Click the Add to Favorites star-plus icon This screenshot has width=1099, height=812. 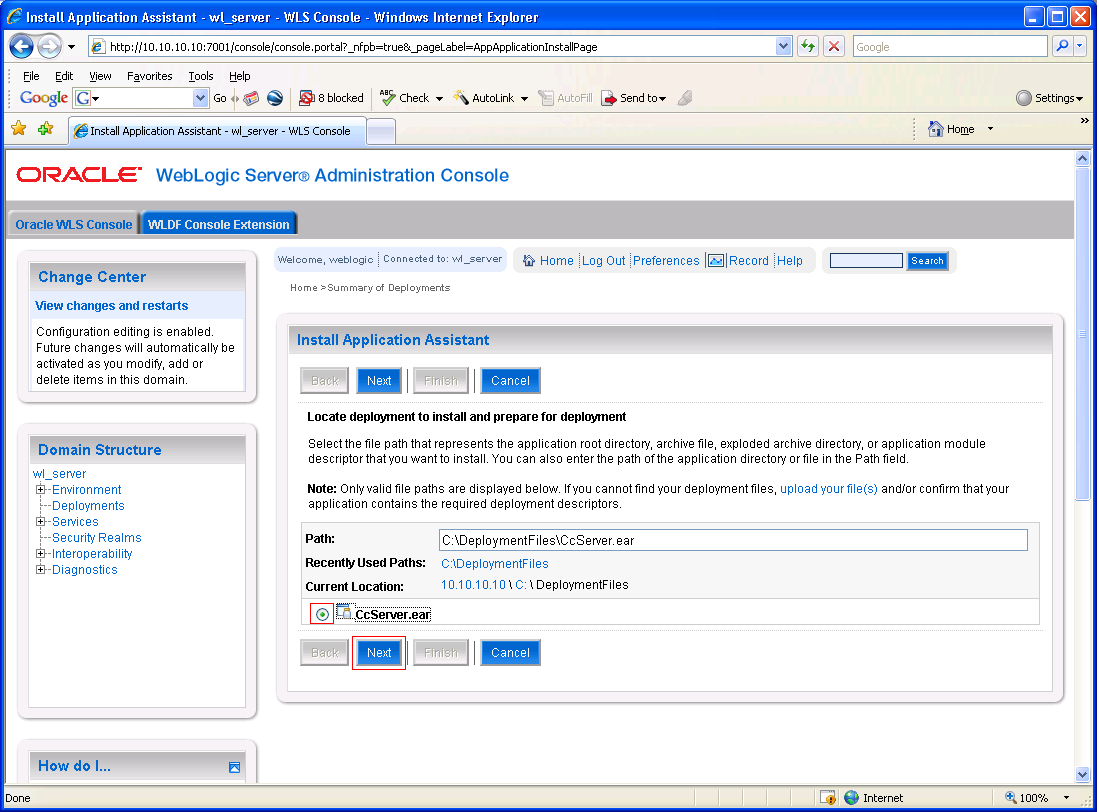point(46,129)
